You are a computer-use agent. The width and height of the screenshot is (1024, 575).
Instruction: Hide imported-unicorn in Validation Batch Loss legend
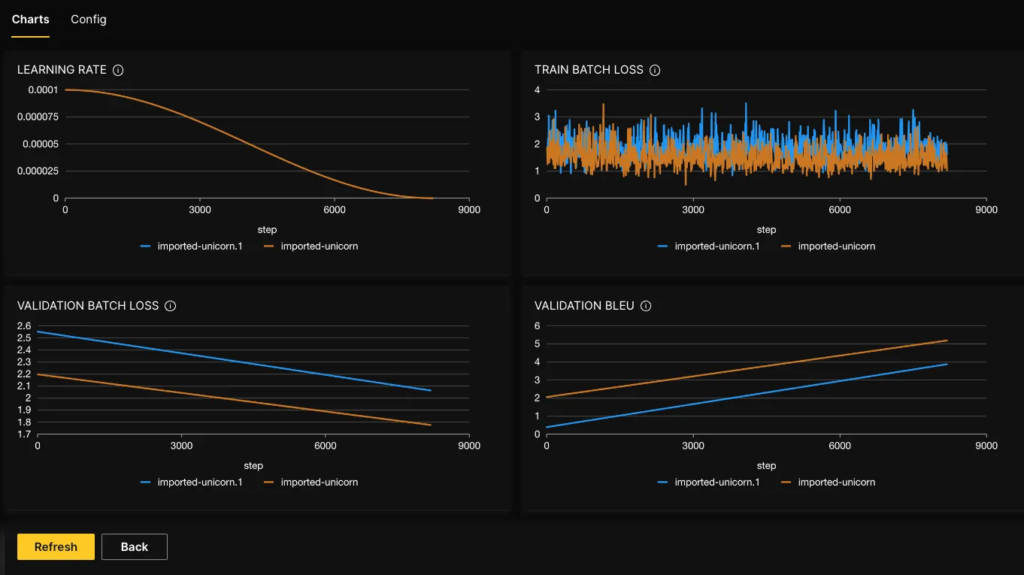click(319, 482)
